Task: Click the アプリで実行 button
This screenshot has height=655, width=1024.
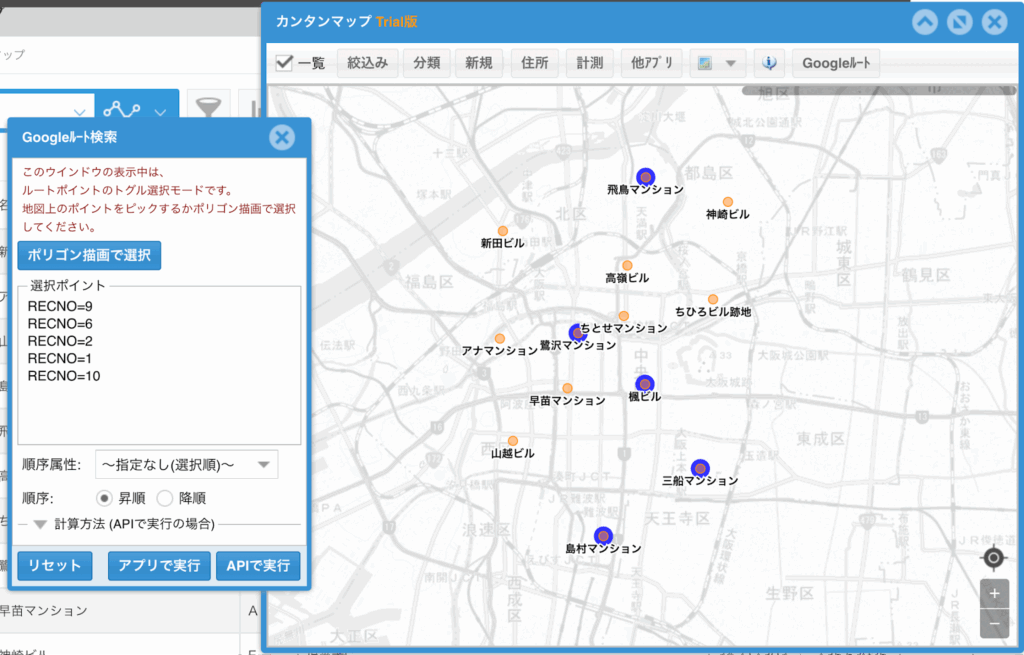Action: (159, 566)
